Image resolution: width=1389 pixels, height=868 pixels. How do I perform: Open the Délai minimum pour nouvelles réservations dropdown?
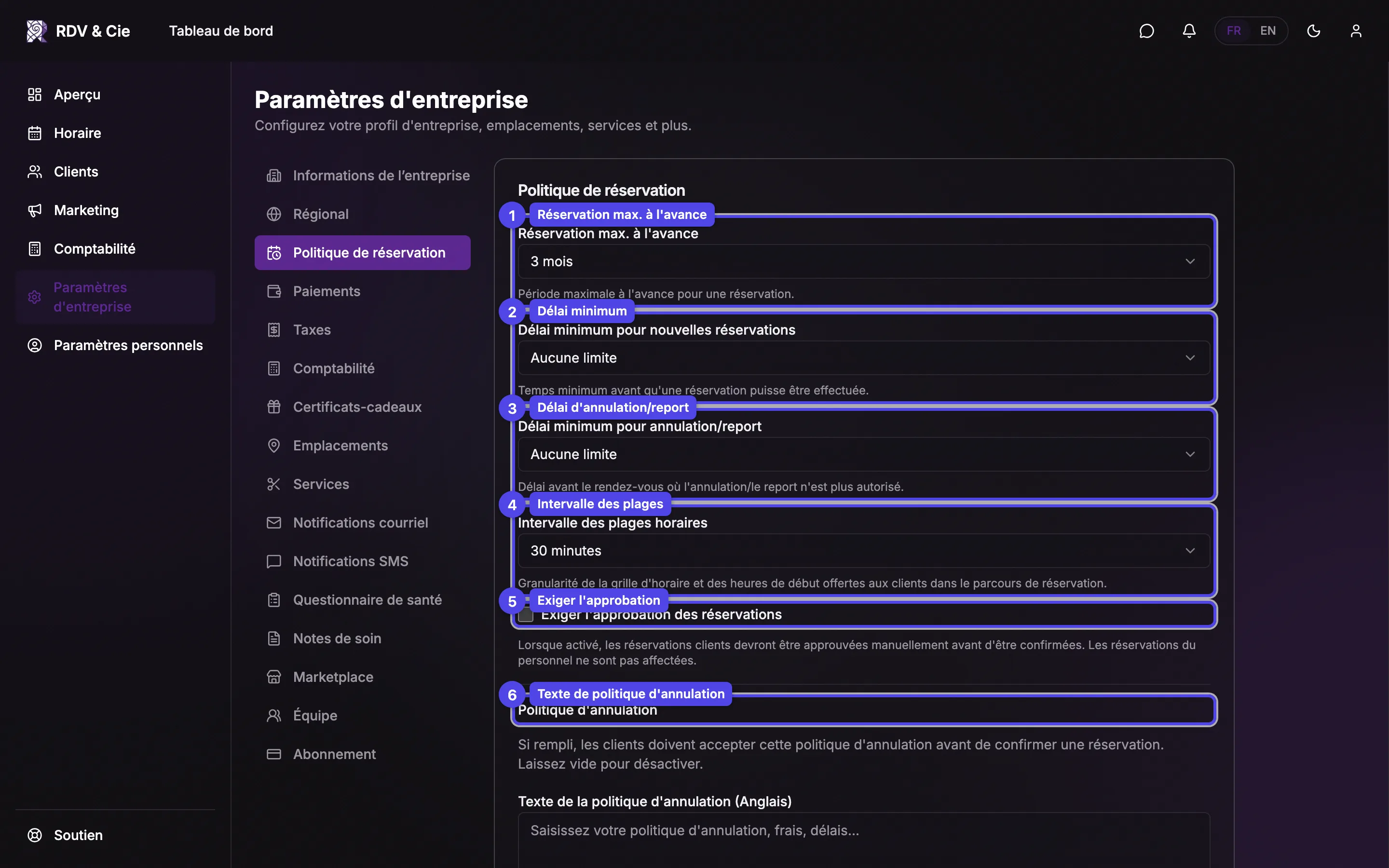[x=864, y=358]
